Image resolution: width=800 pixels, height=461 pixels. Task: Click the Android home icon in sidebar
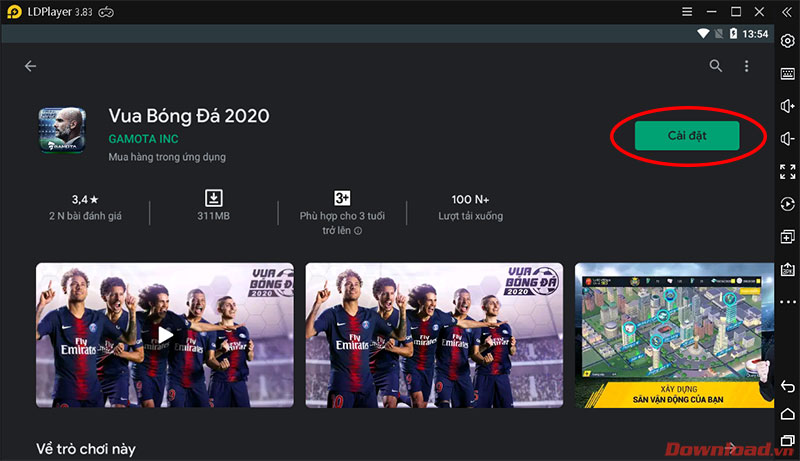click(787, 414)
